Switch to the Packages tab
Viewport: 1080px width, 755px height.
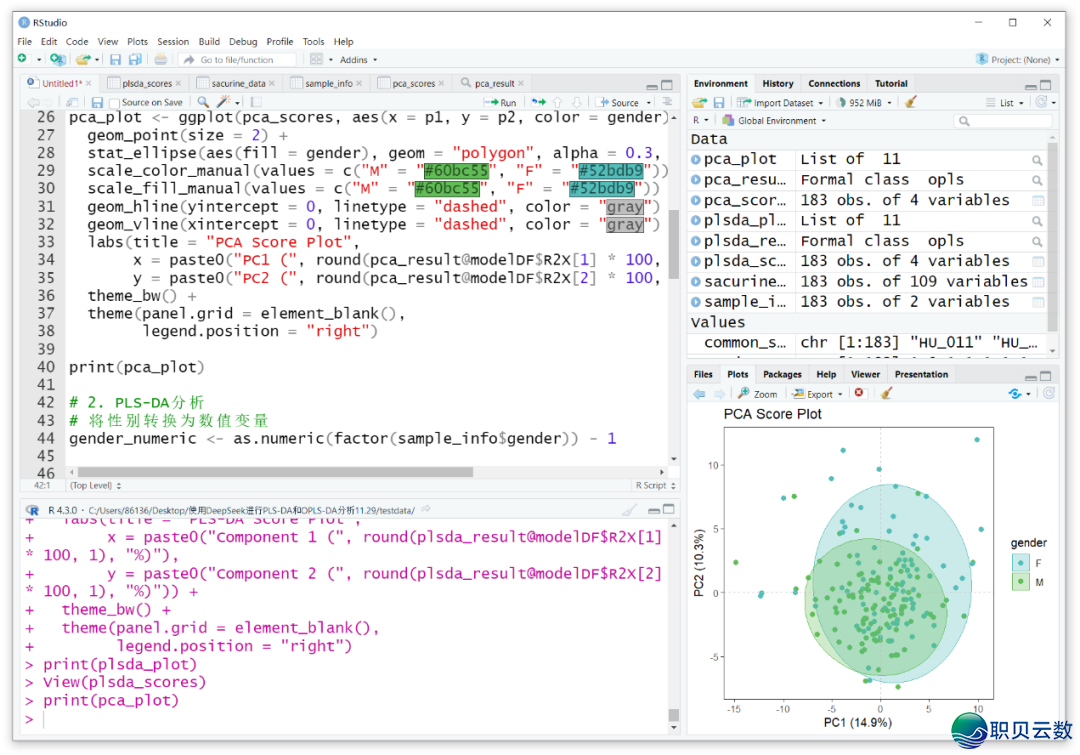[782, 375]
